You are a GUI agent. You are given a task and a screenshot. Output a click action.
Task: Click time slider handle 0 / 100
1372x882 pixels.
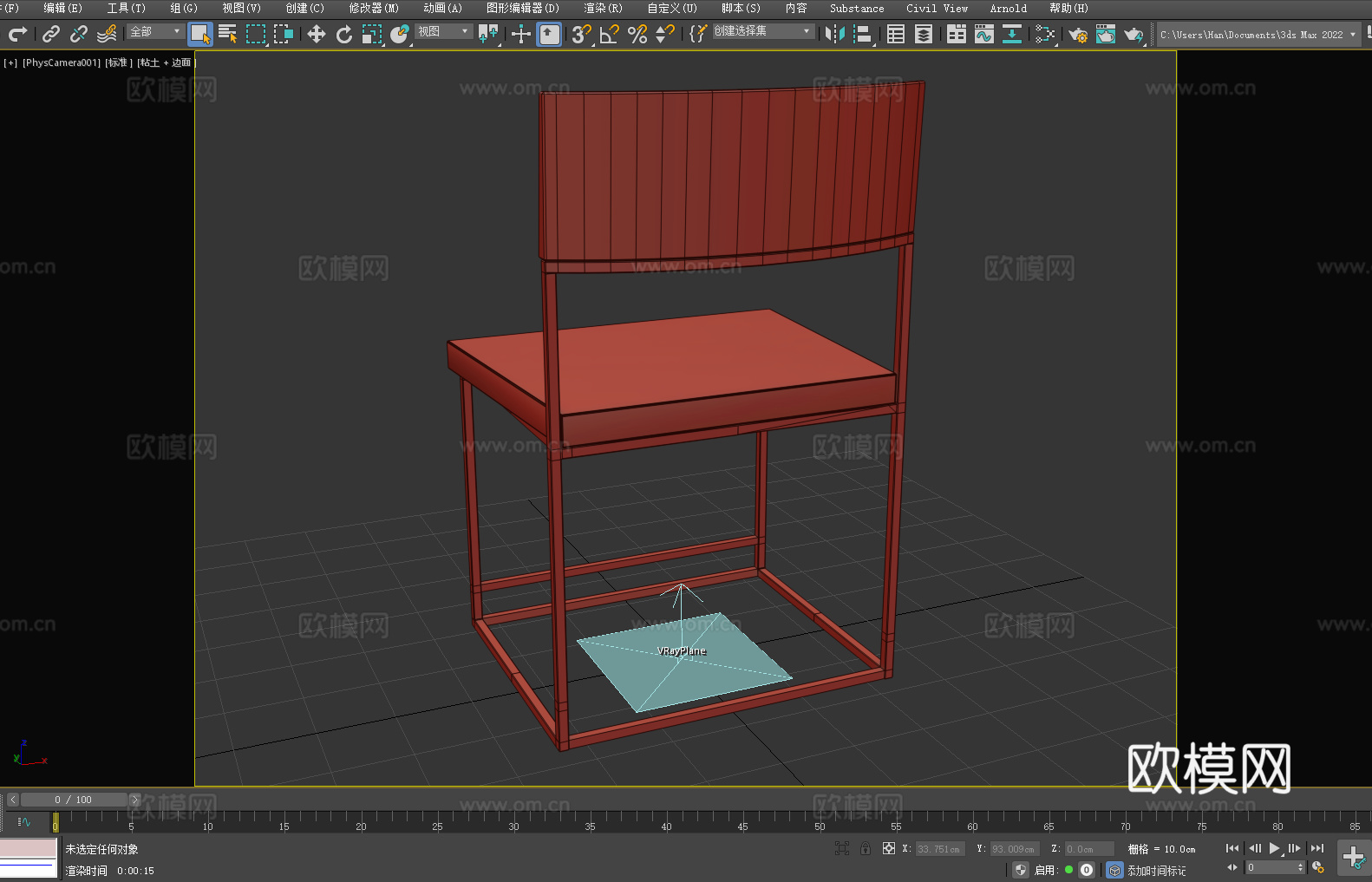click(x=74, y=800)
